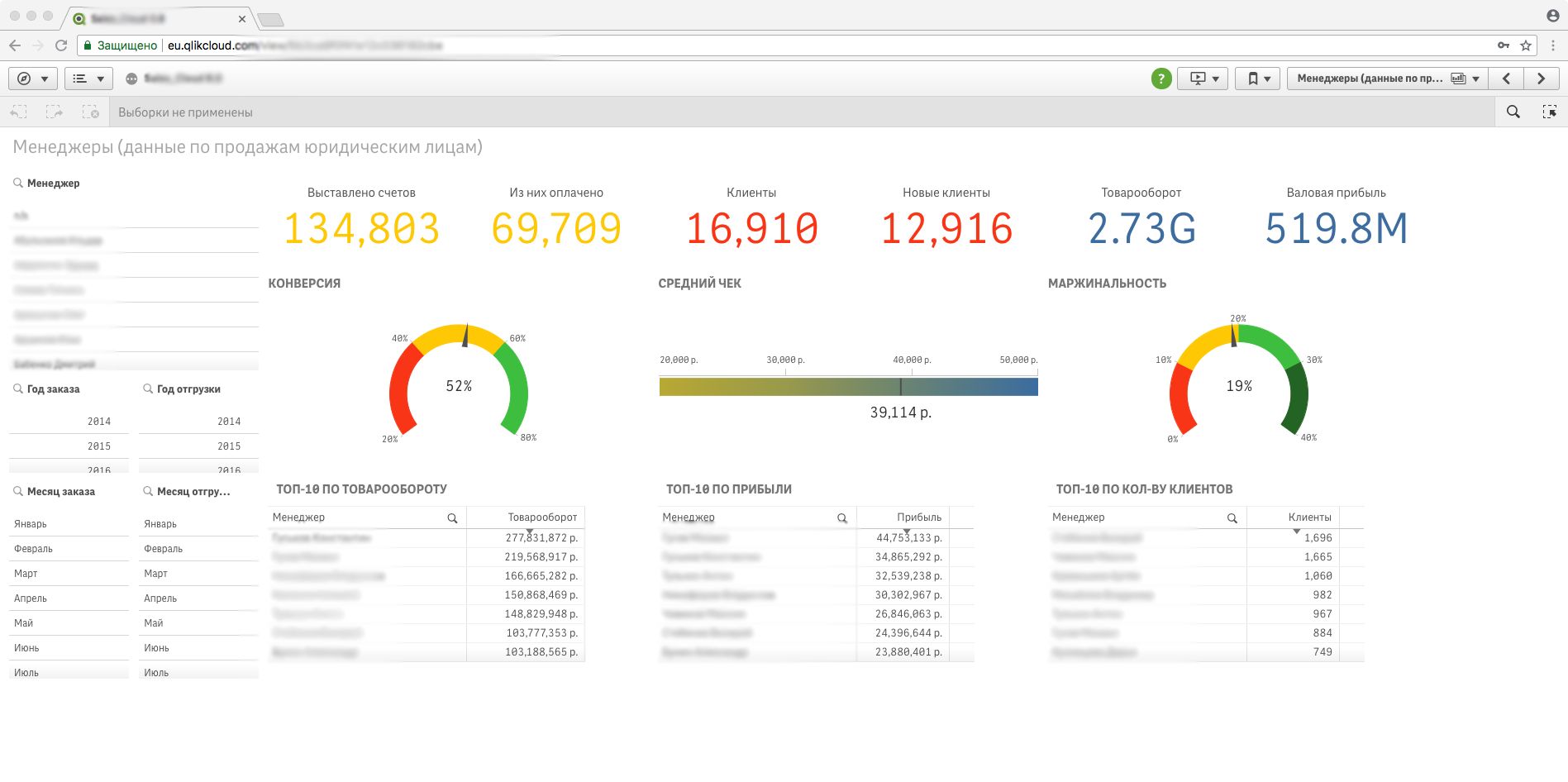Search managers in Топ-10 по прибыли table
This screenshot has height=782, width=1568.
pyautogui.click(x=842, y=517)
